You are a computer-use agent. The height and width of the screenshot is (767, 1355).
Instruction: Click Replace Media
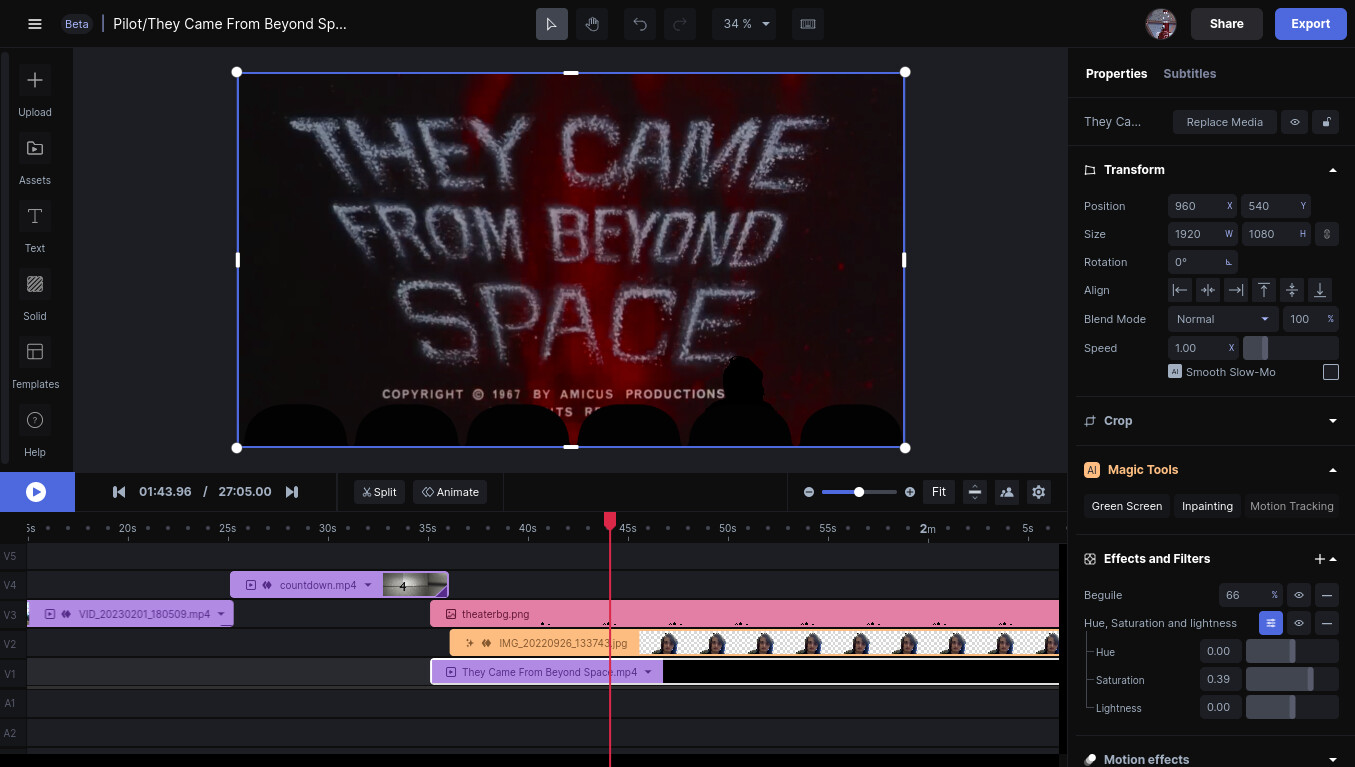click(1225, 122)
